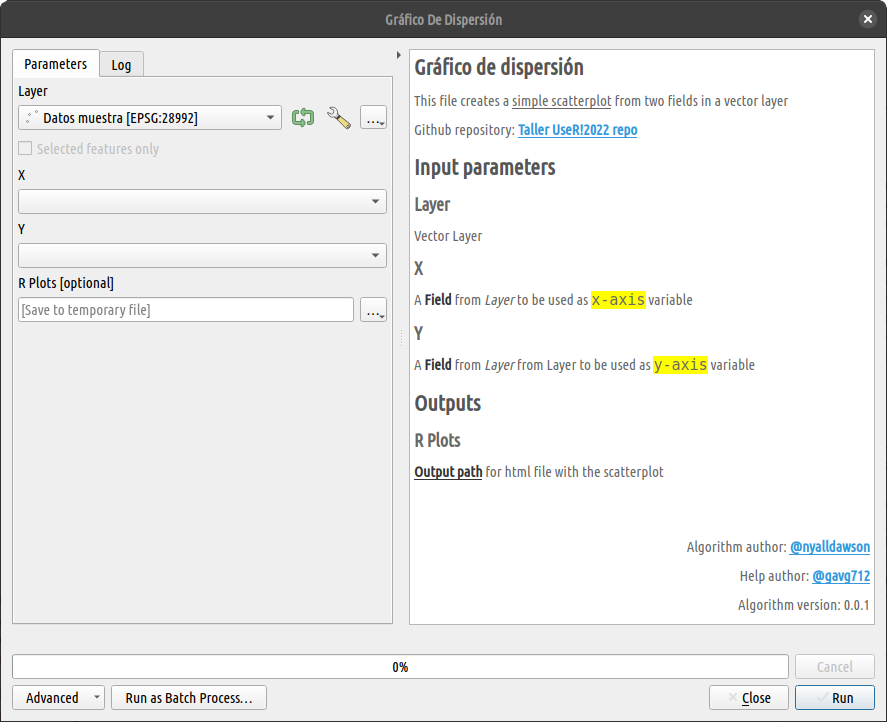Screen dimensions: 887x722
Task: Click the R Plots browse ellipsis button
Action: 374,310
